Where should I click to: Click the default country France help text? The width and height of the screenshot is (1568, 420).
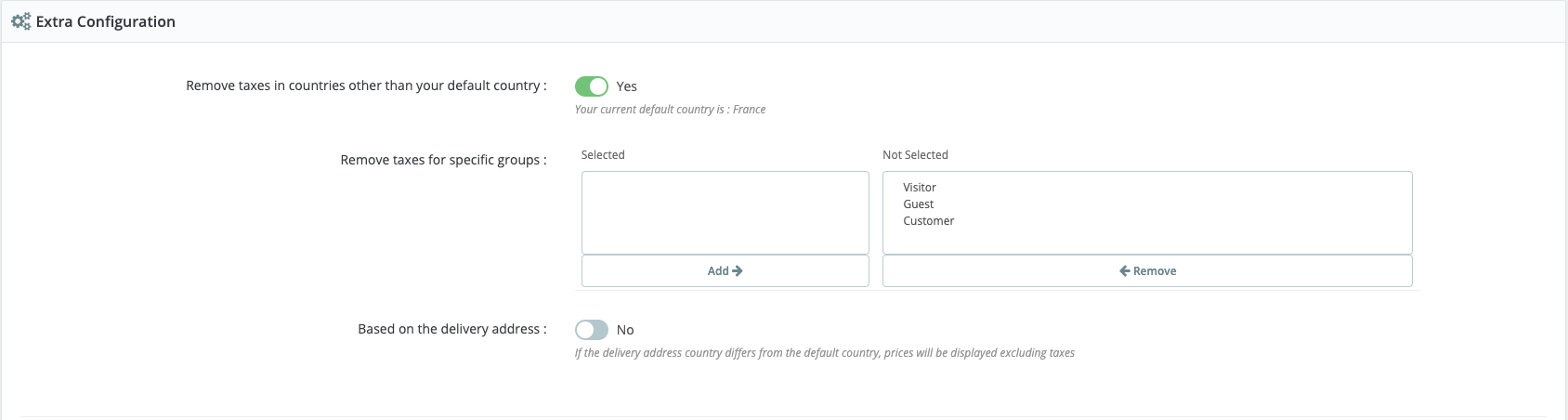click(670, 110)
